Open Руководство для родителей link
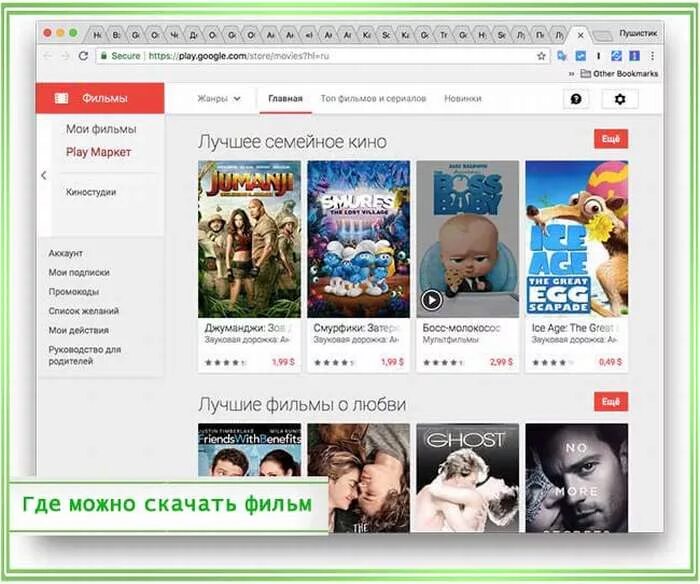Screen dimensions: 700x584 tap(85, 355)
